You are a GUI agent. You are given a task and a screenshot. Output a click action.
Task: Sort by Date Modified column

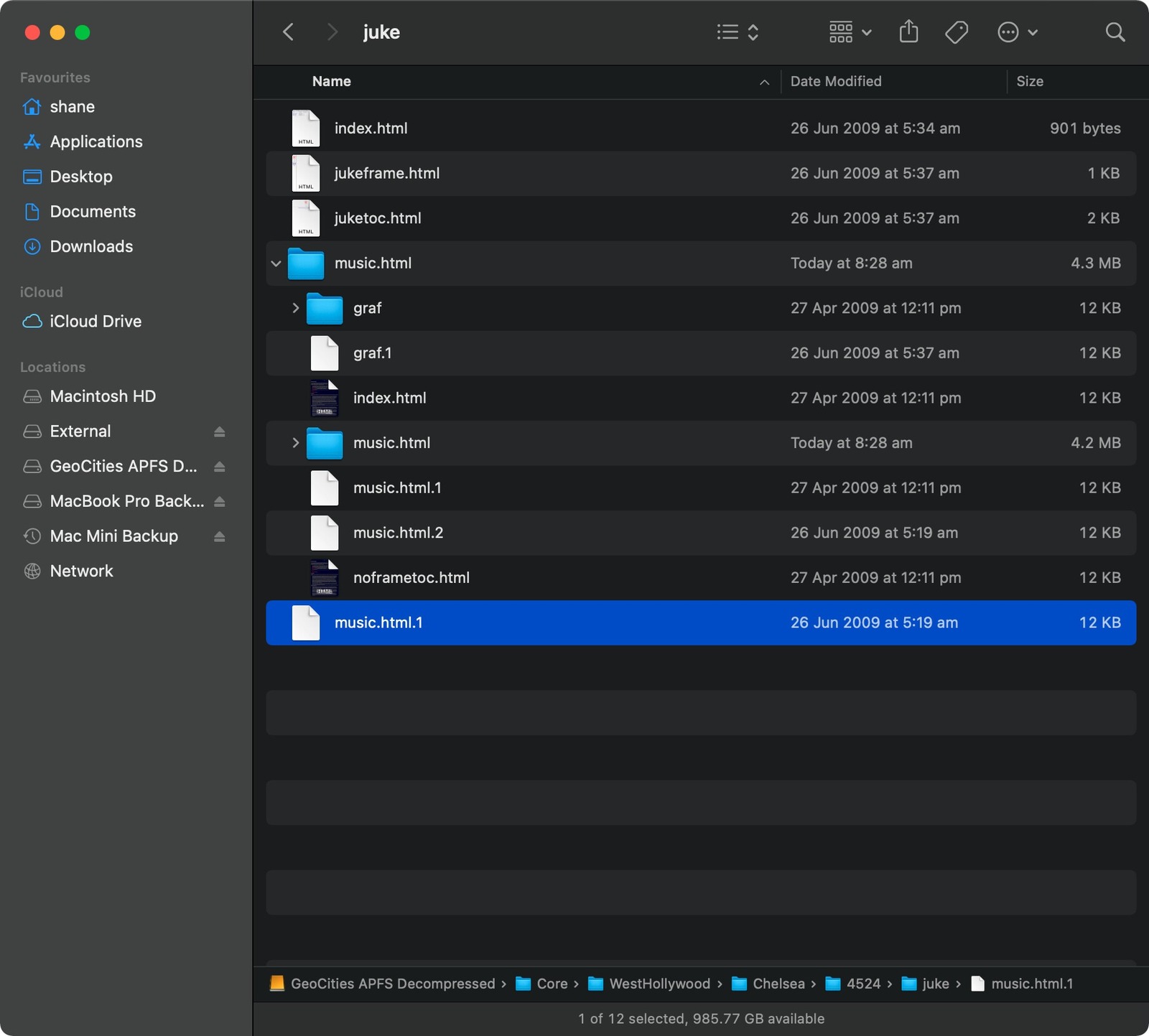(836, 81)
